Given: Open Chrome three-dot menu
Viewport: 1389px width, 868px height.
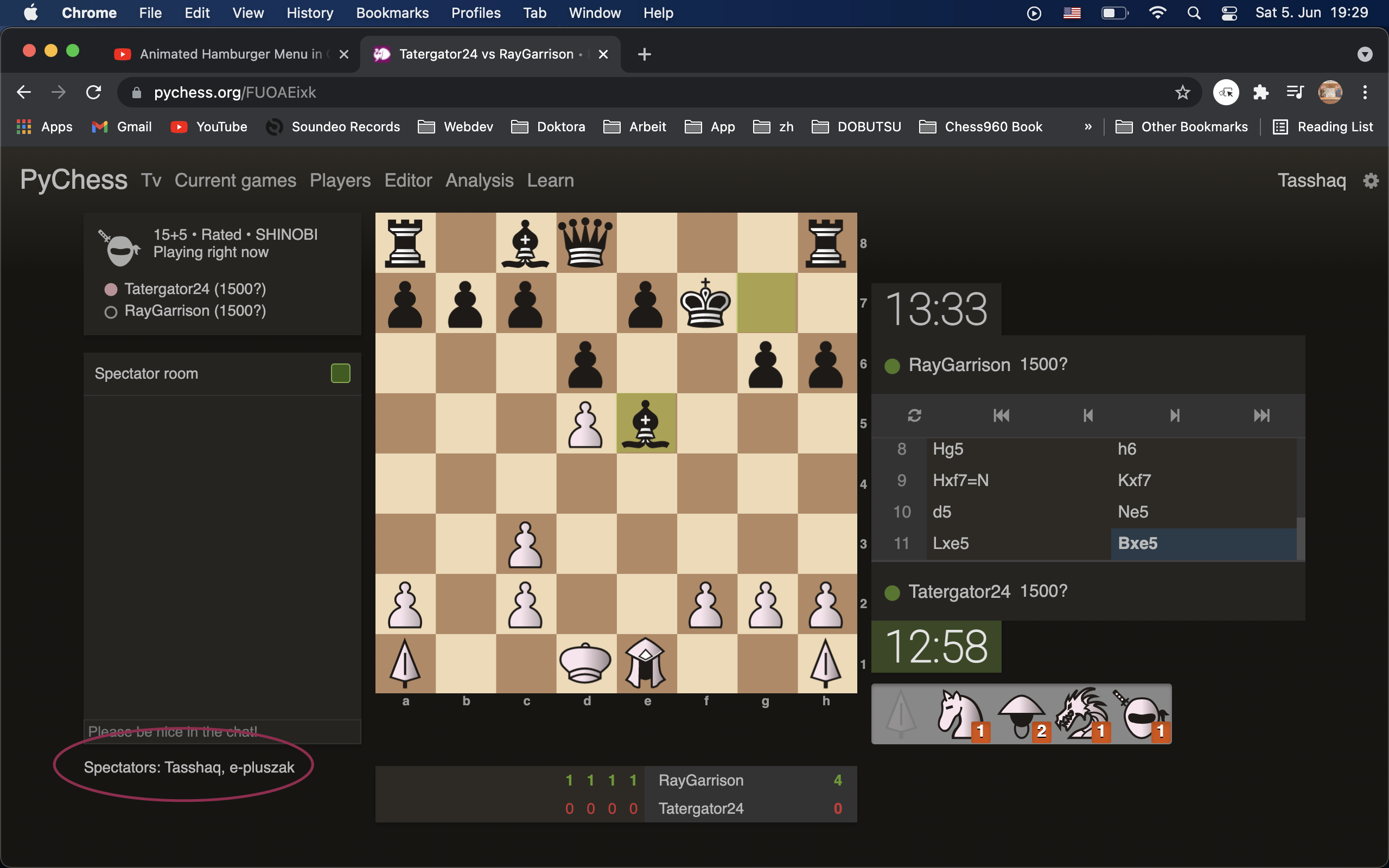Looking at the screenshot, I should point(1365,92).
